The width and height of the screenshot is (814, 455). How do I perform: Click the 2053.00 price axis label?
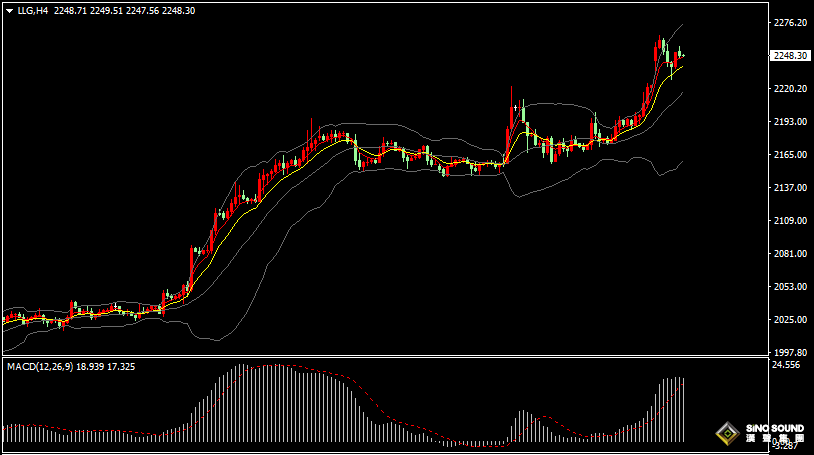[790, 287]
